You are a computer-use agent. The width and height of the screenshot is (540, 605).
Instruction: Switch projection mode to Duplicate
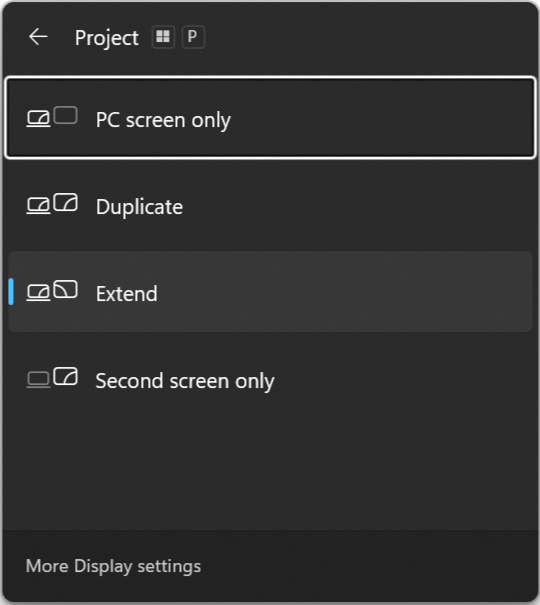pos(270,205)
